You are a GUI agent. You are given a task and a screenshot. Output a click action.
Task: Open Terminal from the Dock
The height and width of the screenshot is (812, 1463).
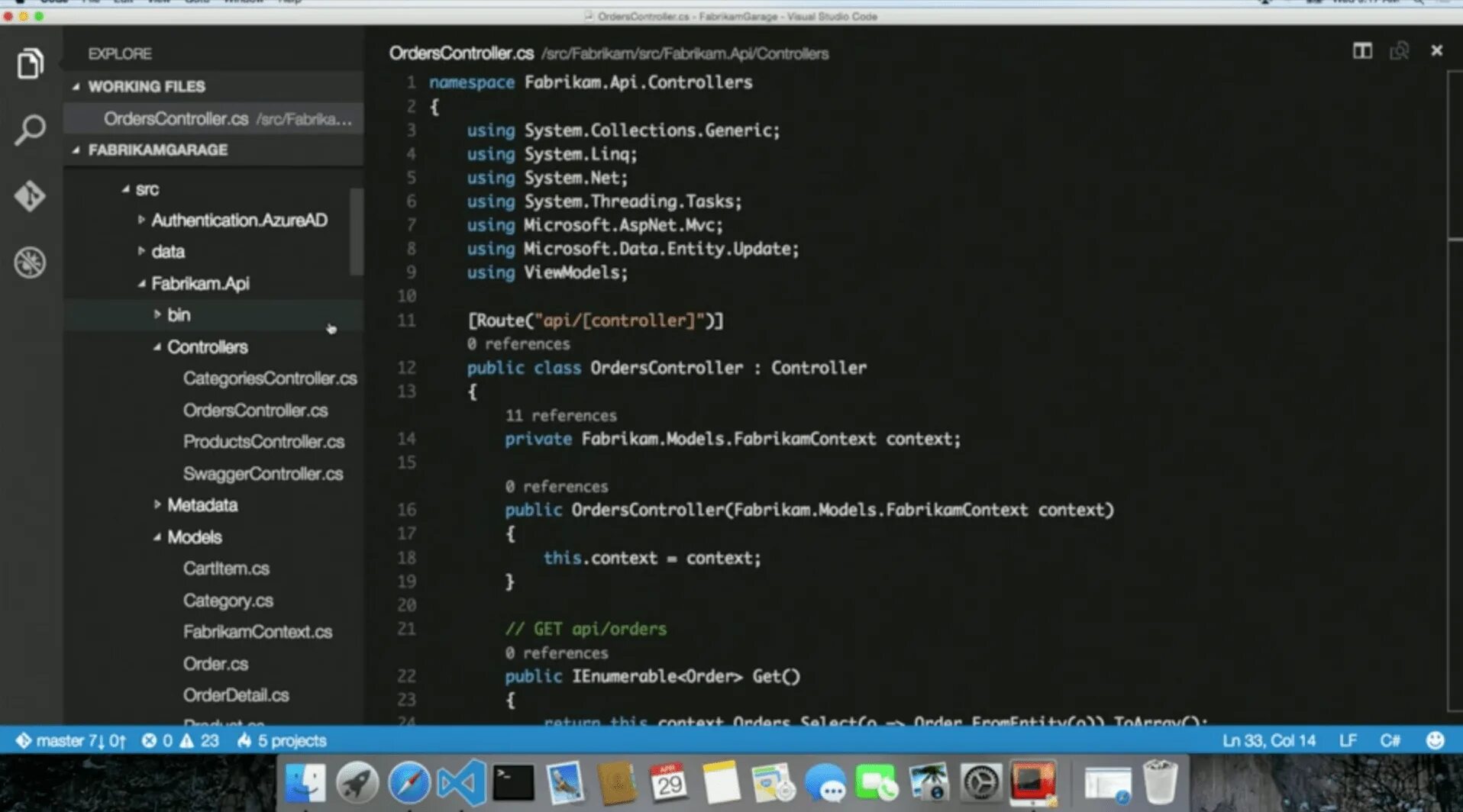click(x=513, y=782)
